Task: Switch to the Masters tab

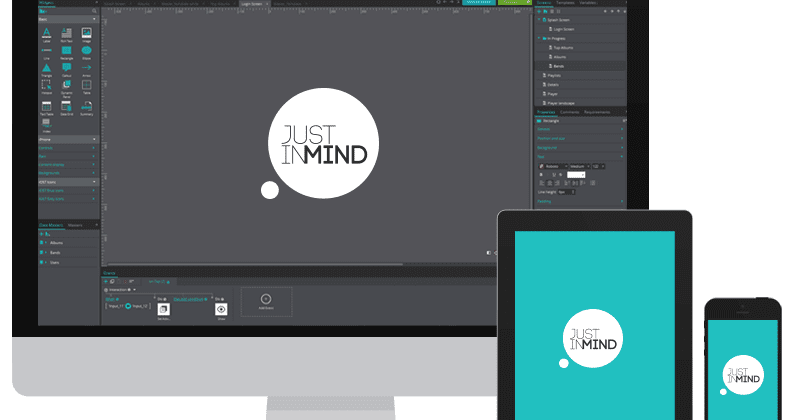Action: coord(75,225)
